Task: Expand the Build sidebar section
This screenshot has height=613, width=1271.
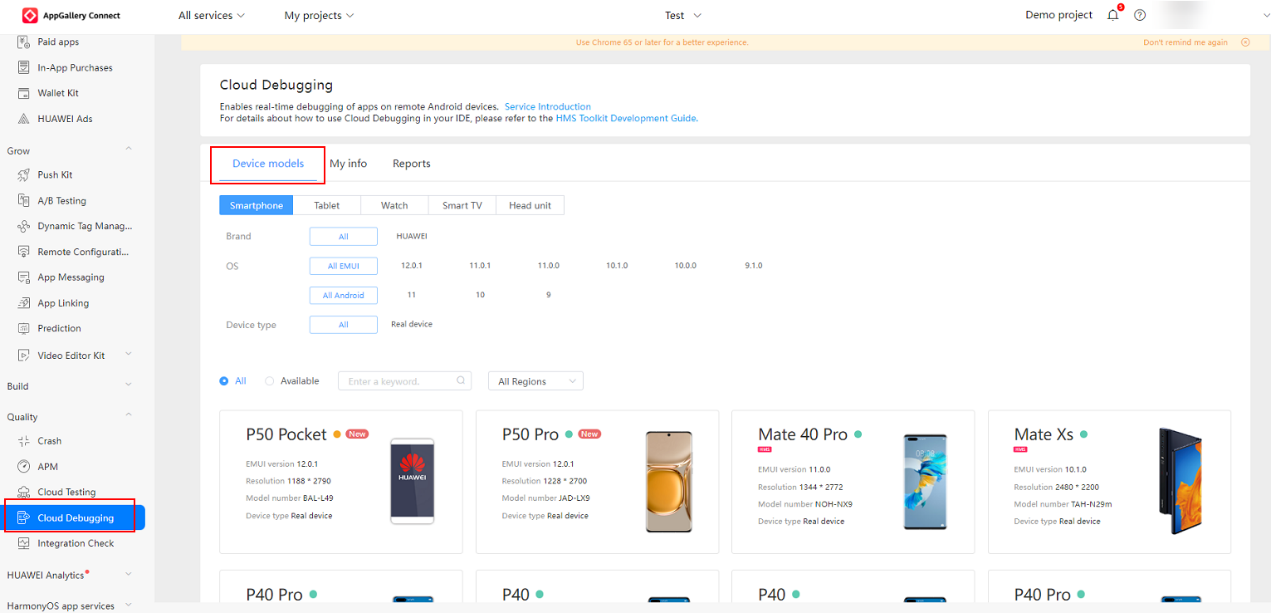Action: [128, 386]
